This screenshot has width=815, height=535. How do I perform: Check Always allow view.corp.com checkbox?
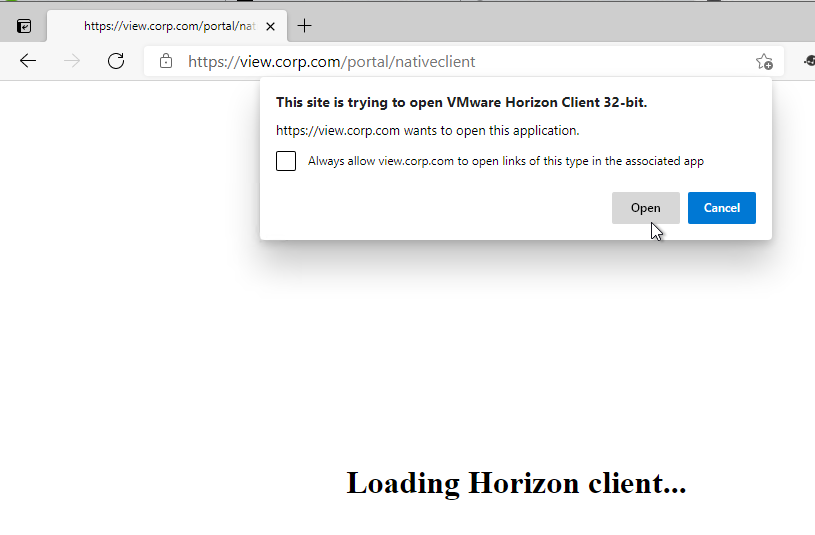click(x=286, y=161)
